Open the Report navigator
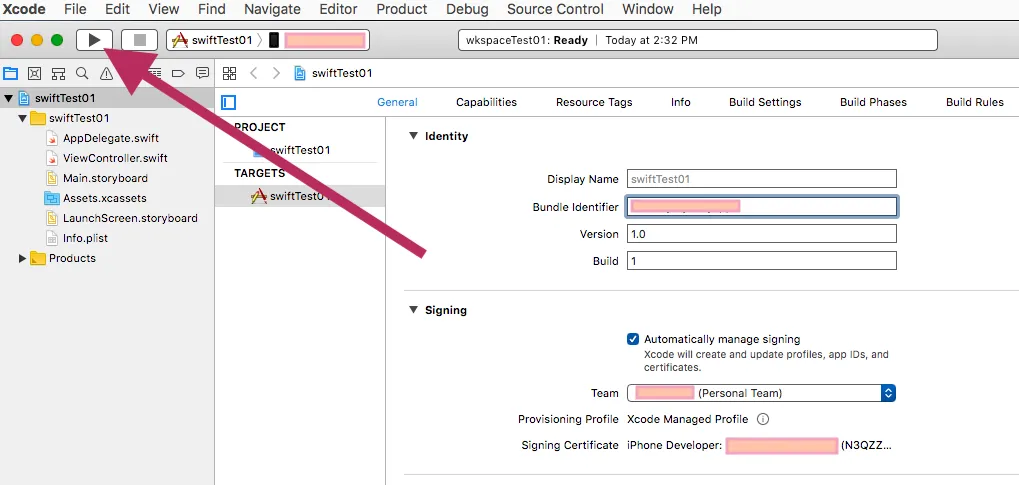The height and width of the screenshot is (485, 1019). click(x=203, y=73)
